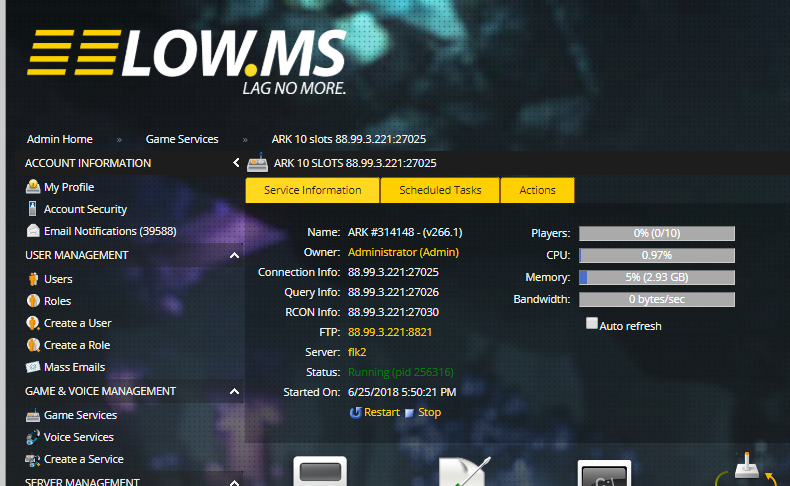Click the Game Services sidebar icon
This screenshot has height=486, width=790.
[33, 415]
